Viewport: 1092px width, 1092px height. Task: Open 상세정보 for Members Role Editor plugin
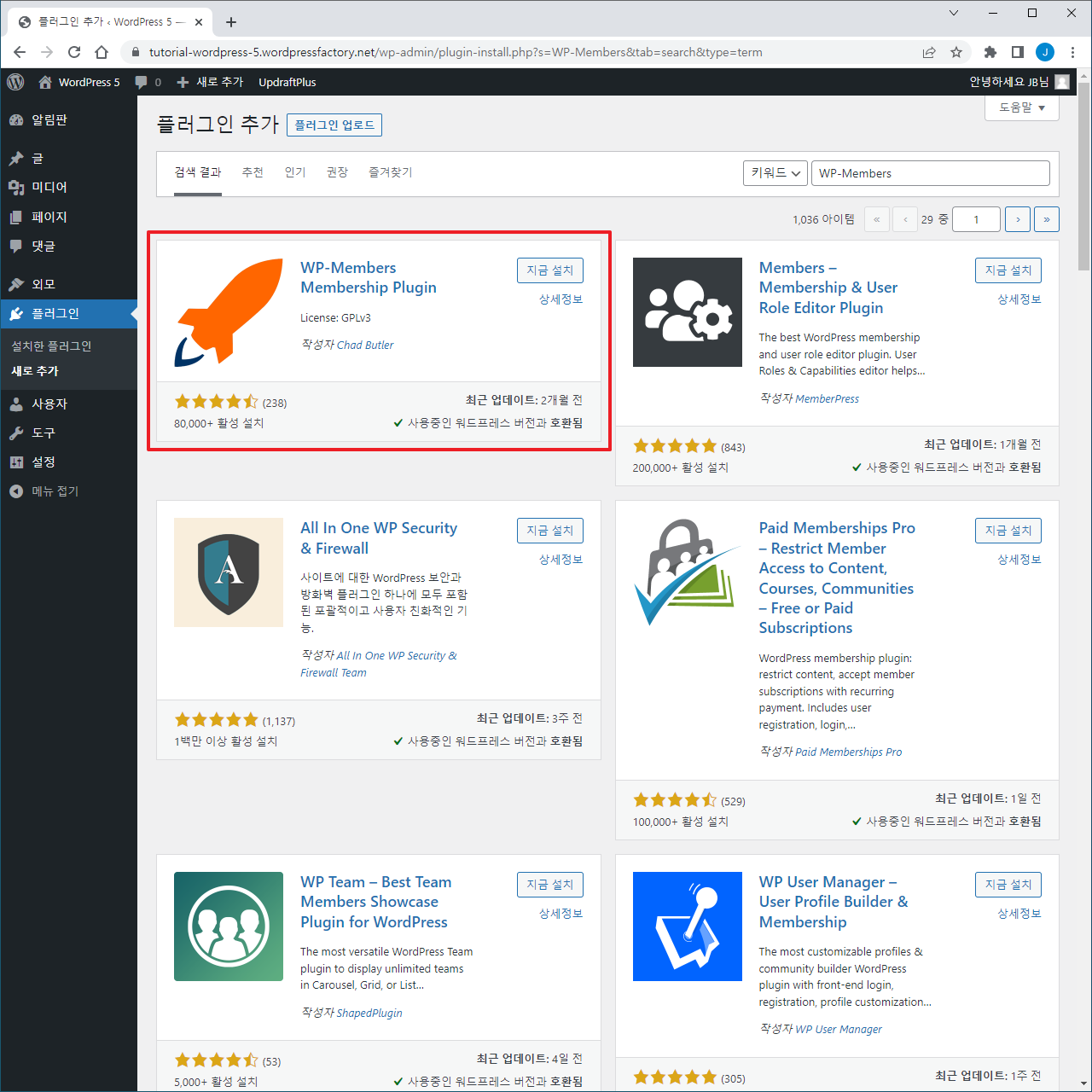click(x=1019, y=299)
